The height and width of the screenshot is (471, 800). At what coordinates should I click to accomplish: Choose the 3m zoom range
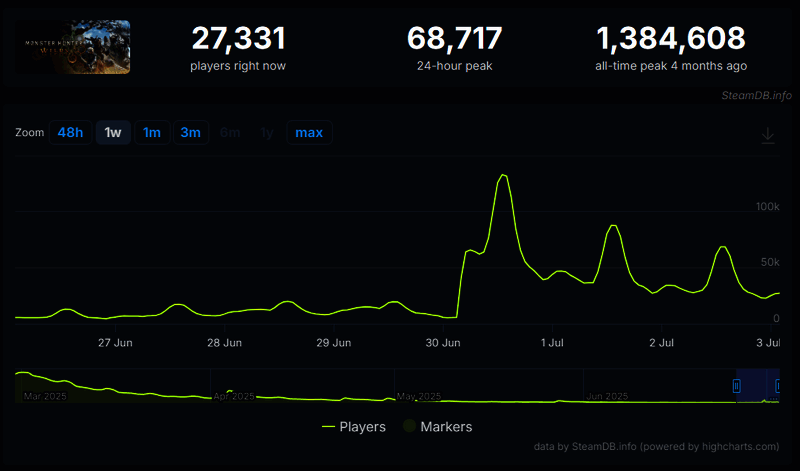[190, 133]
